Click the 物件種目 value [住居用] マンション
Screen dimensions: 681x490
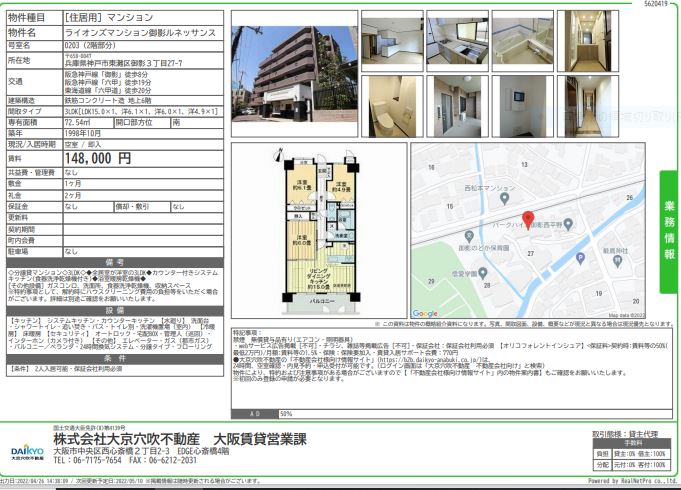coord(109,17)
